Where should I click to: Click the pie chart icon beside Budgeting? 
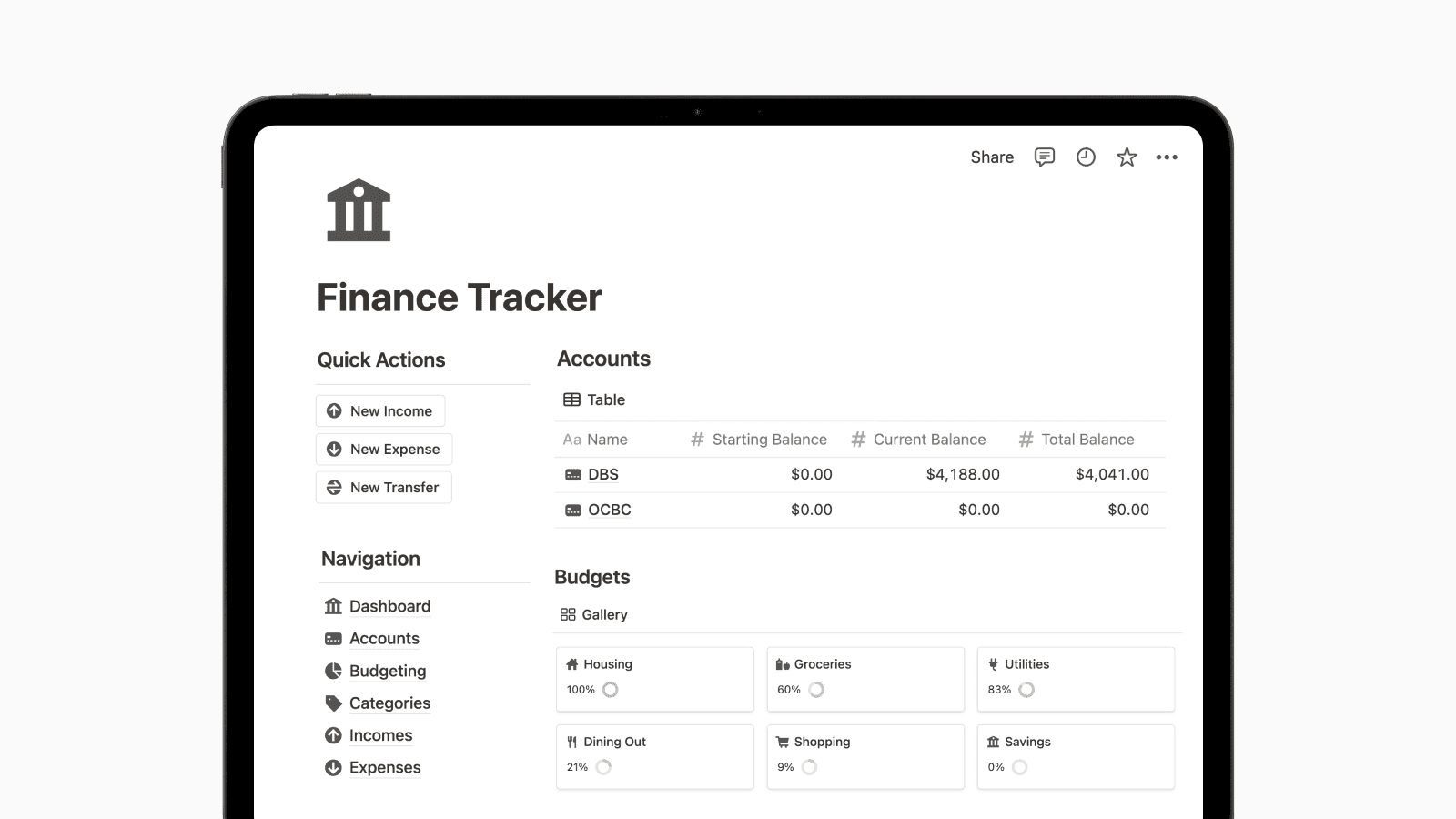click(x=331, y=671)
